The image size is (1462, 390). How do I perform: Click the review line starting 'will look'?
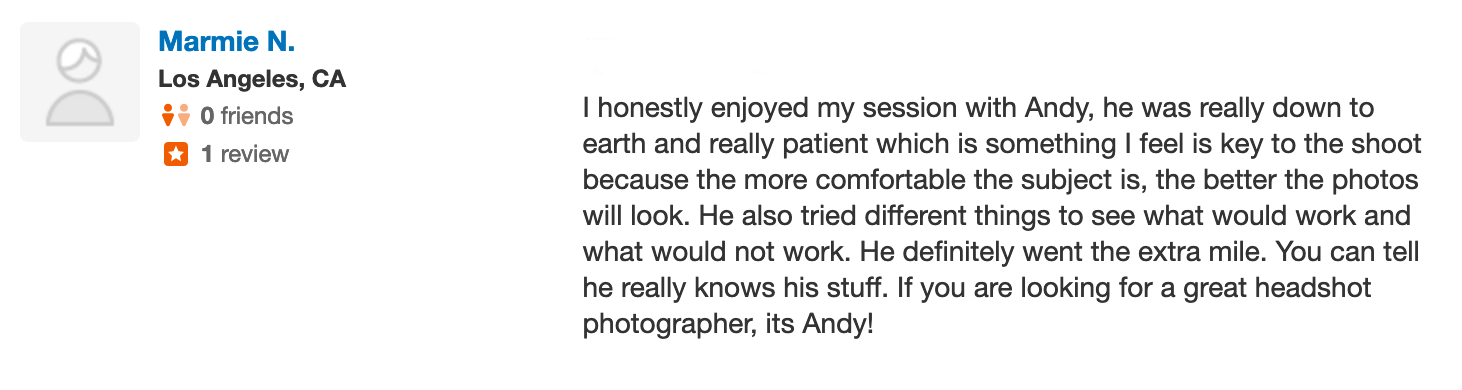(996, 216)
